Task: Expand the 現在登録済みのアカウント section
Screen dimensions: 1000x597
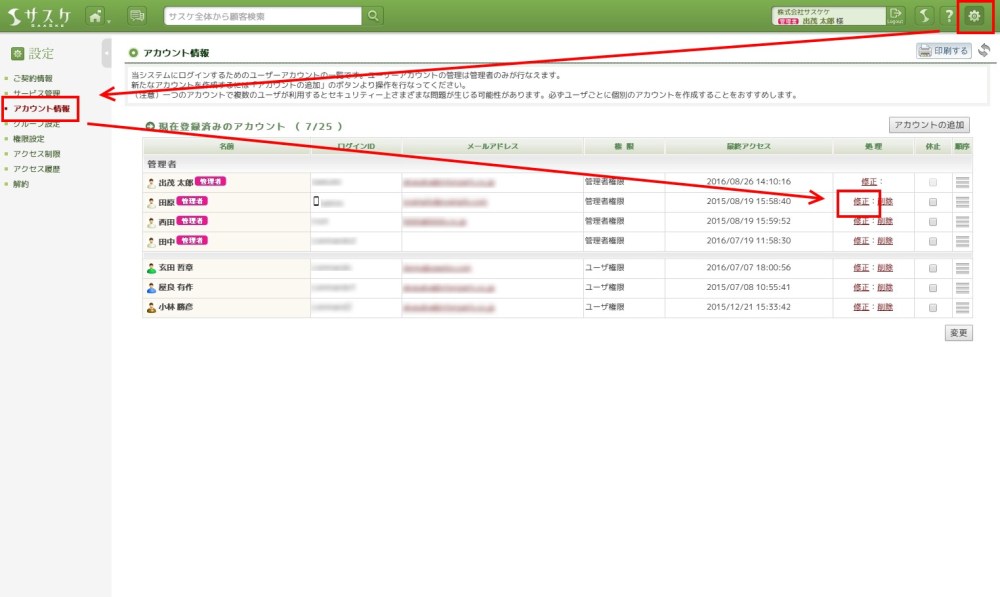Action: (150, 127)
